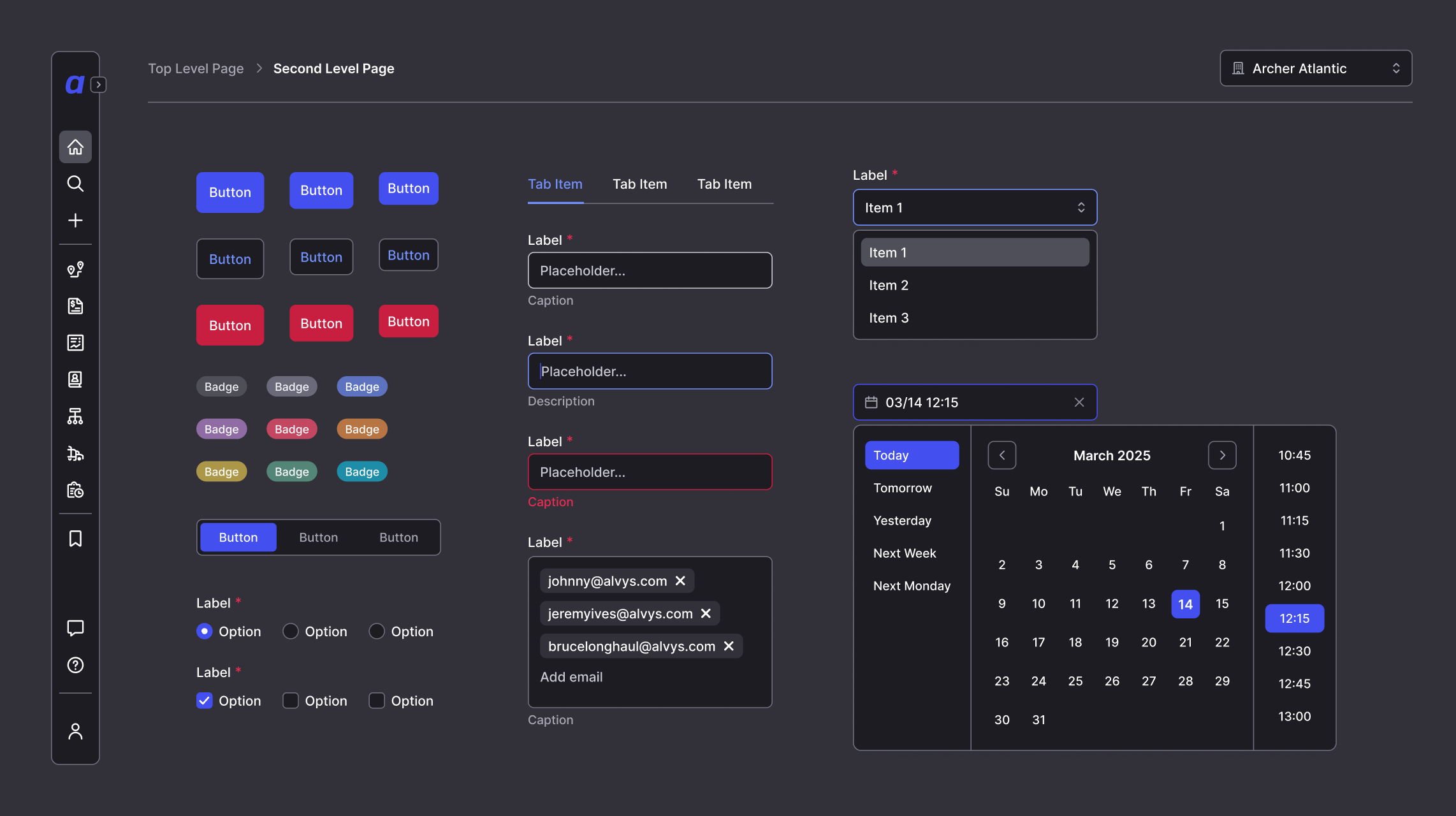Click the plus (create new) sidebar icon
Image resolution: width=1456 pixels, height=816 pixels.
pos(75,221)
